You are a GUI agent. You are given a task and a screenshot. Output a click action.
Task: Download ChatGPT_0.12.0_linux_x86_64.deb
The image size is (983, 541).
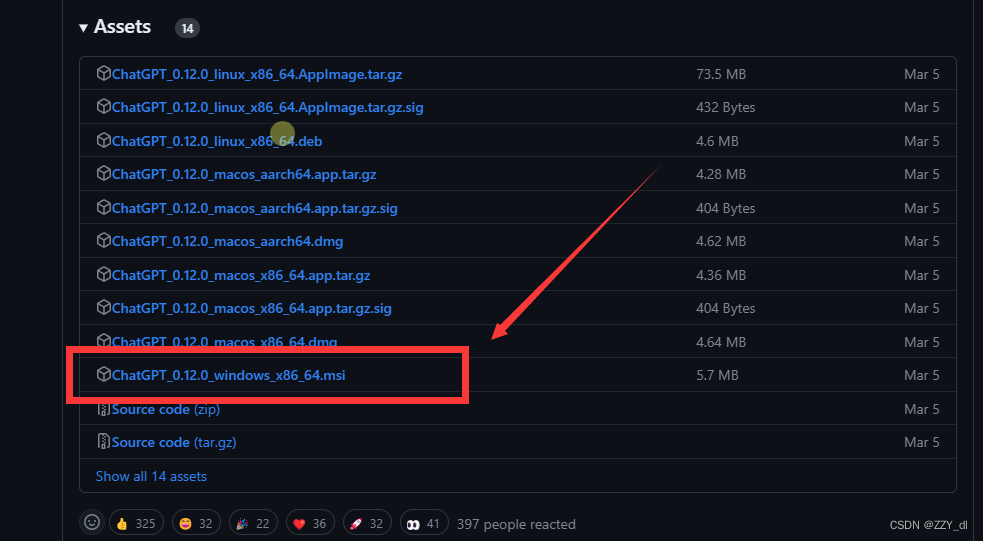coord(217,141)
